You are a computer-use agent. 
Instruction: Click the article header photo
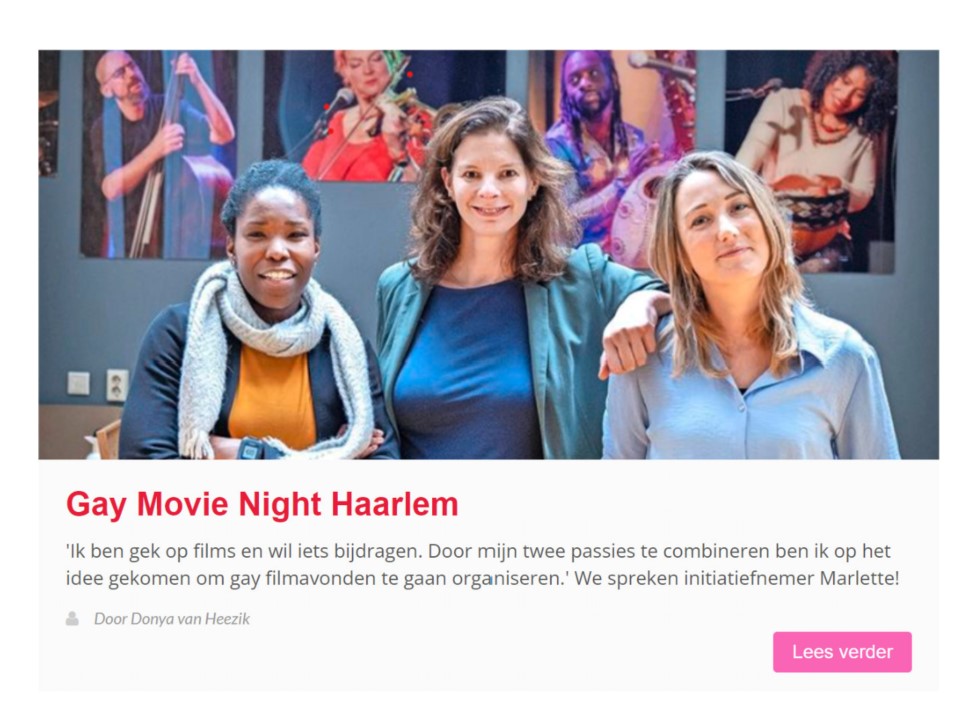(488, 254)
